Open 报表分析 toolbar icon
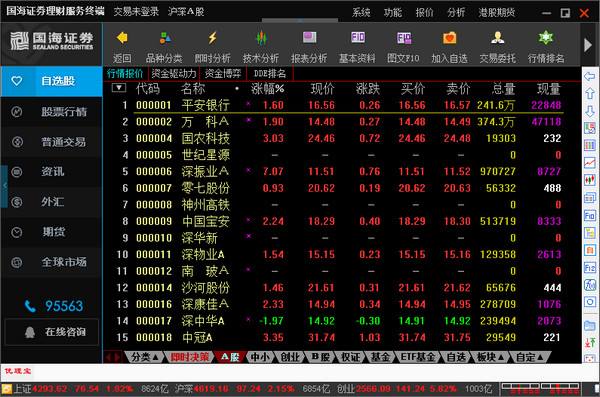The image size is (600, 397). point(309,38)
